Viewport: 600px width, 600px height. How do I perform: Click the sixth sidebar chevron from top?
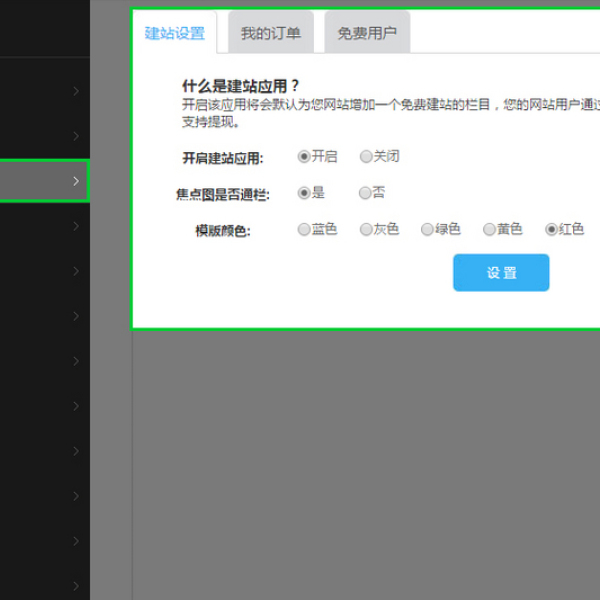coord(76,316)
